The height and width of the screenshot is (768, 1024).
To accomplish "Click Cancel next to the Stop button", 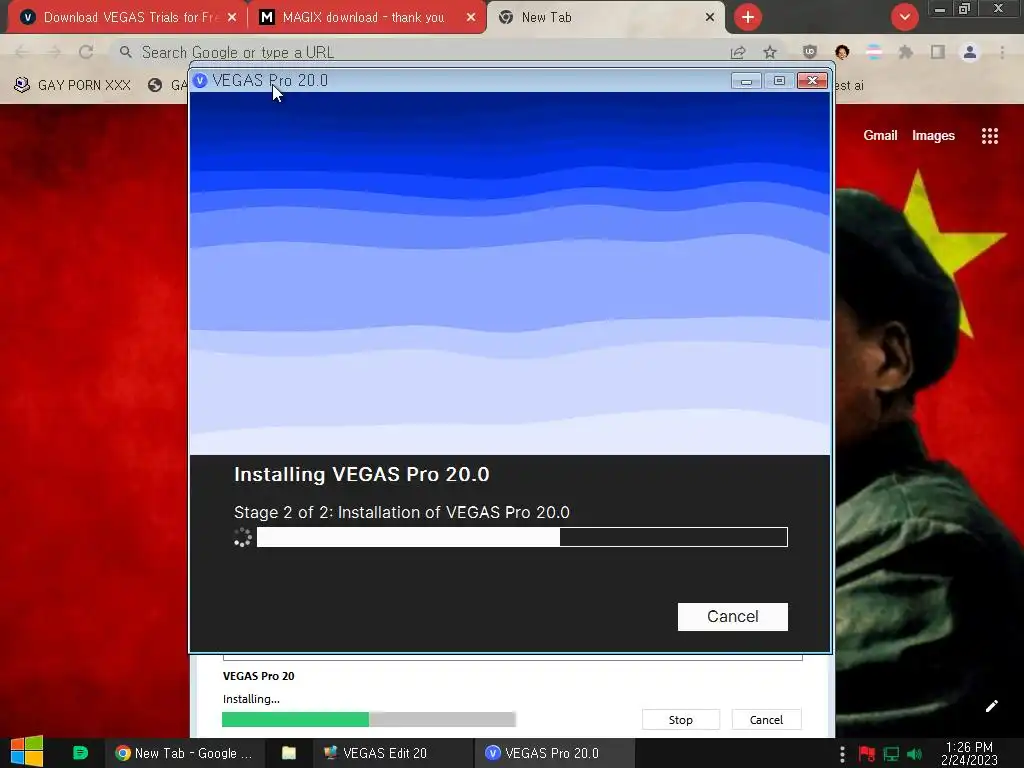I will (766, 720).
